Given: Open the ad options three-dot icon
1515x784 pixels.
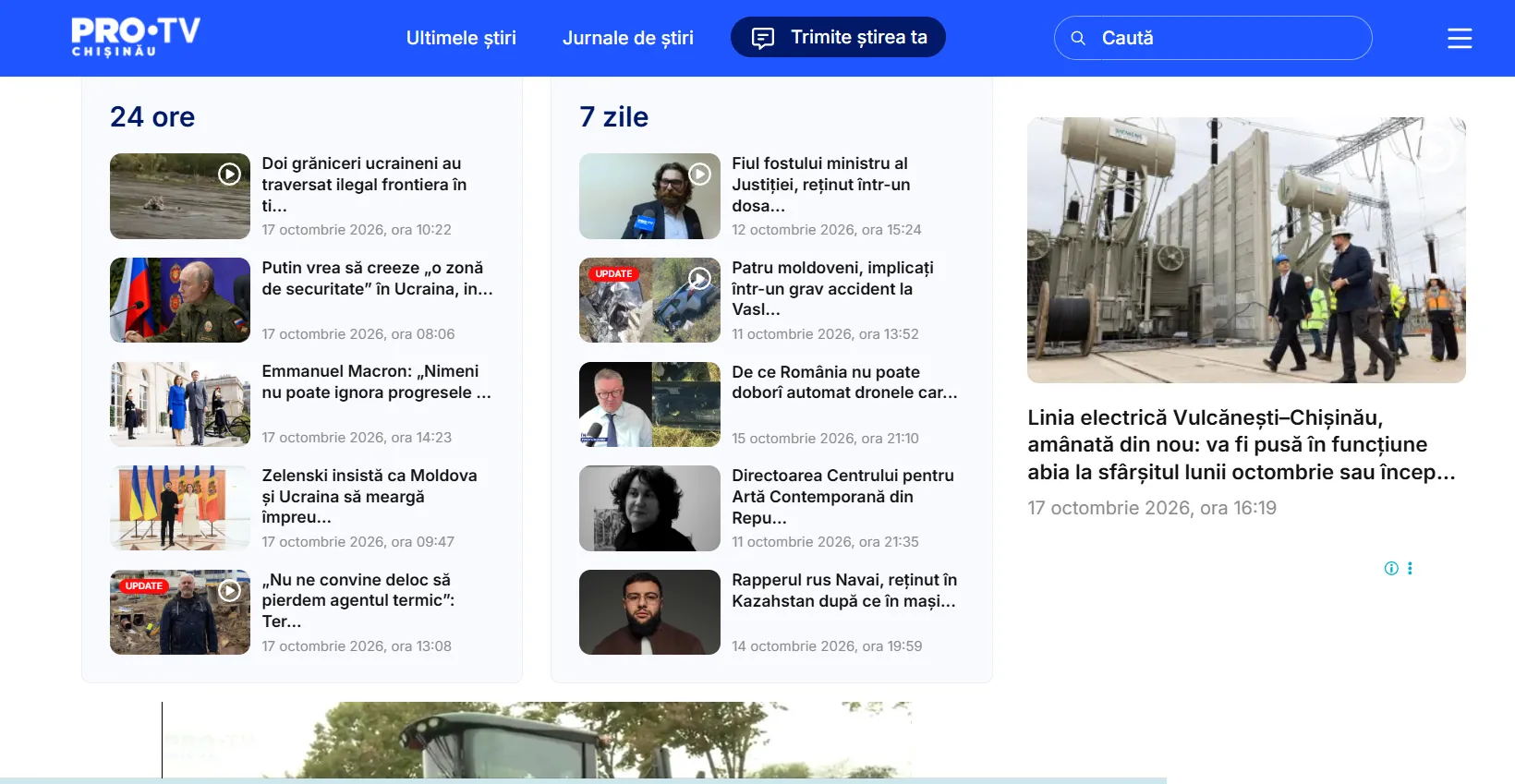Looking at the screenshot, I should click(1410, 568).
